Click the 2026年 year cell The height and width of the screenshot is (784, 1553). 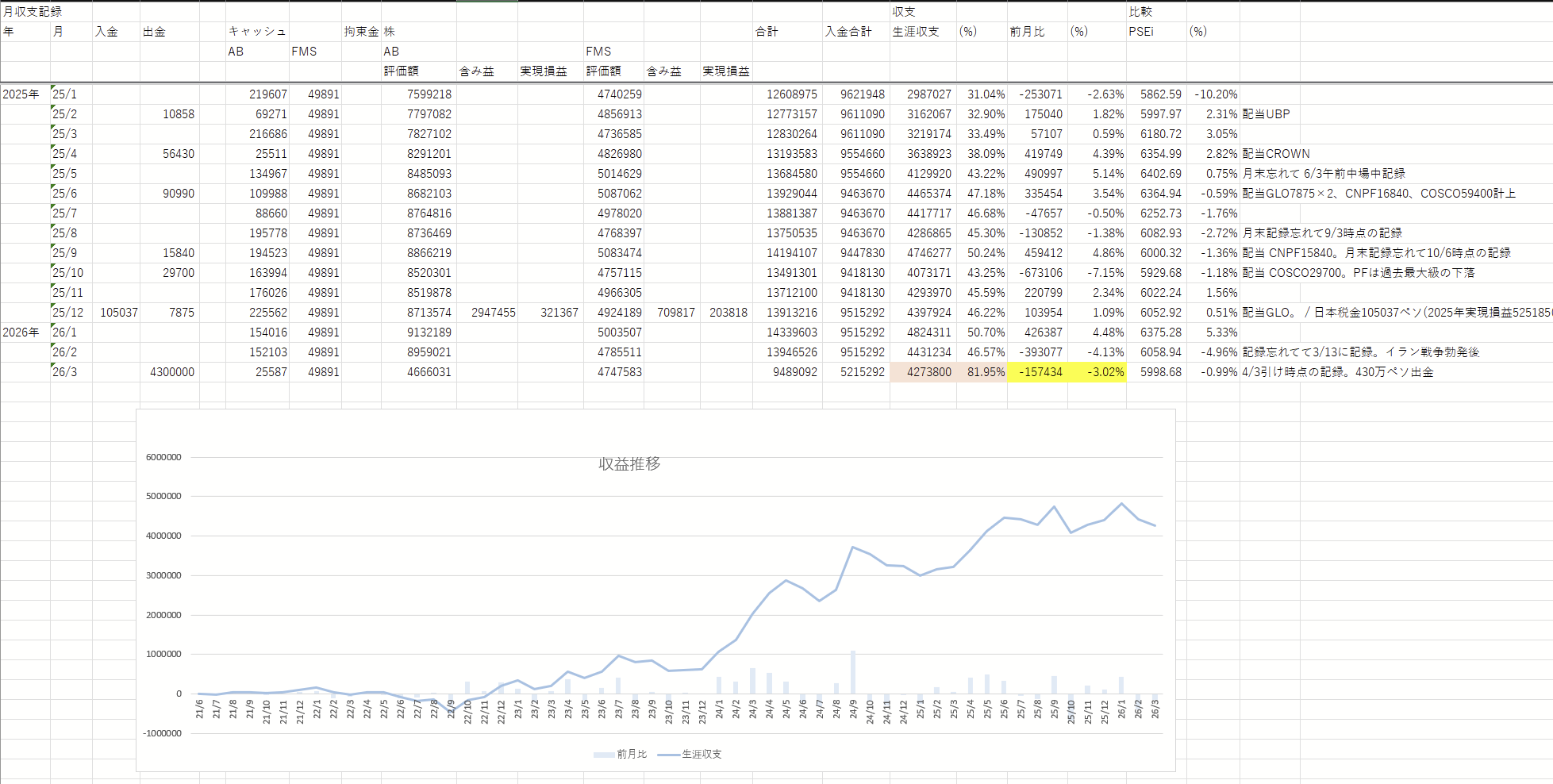pos(21,332)
